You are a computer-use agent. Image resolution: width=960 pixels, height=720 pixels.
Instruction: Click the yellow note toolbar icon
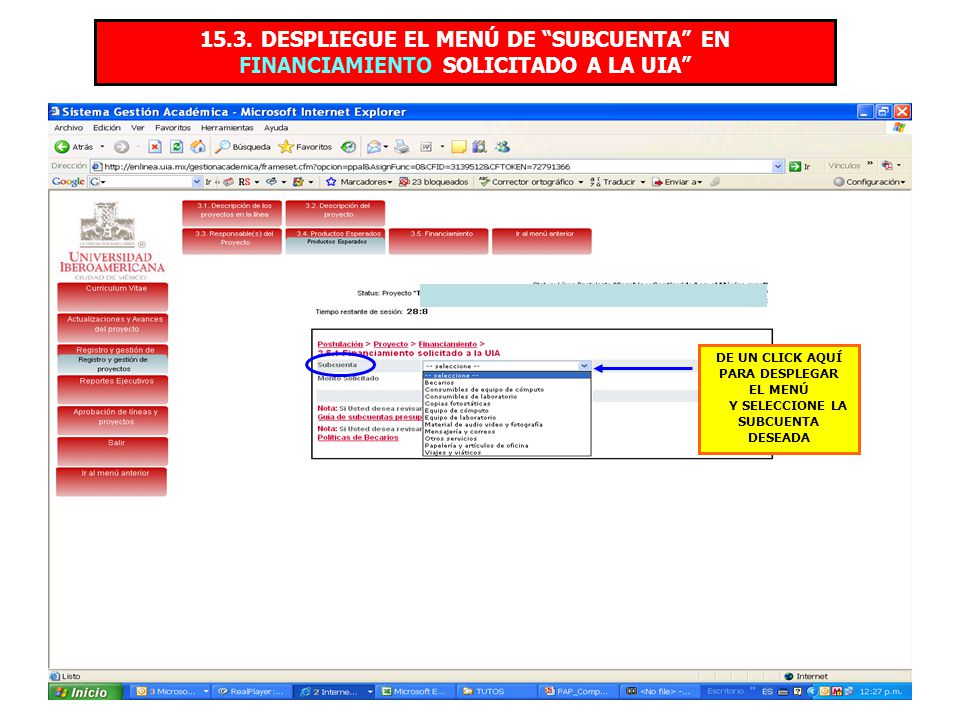tap(459, 147)
